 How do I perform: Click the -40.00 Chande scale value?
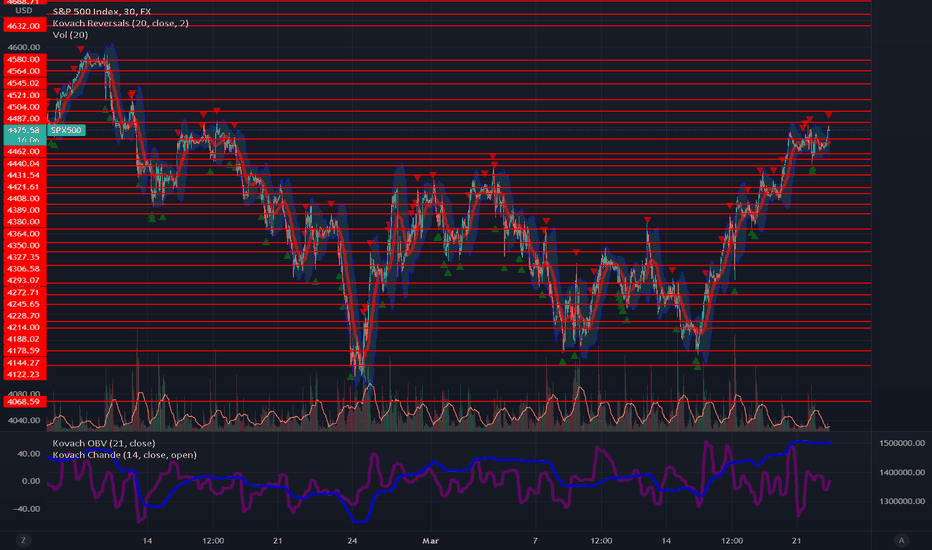click(x=29, y=508)
